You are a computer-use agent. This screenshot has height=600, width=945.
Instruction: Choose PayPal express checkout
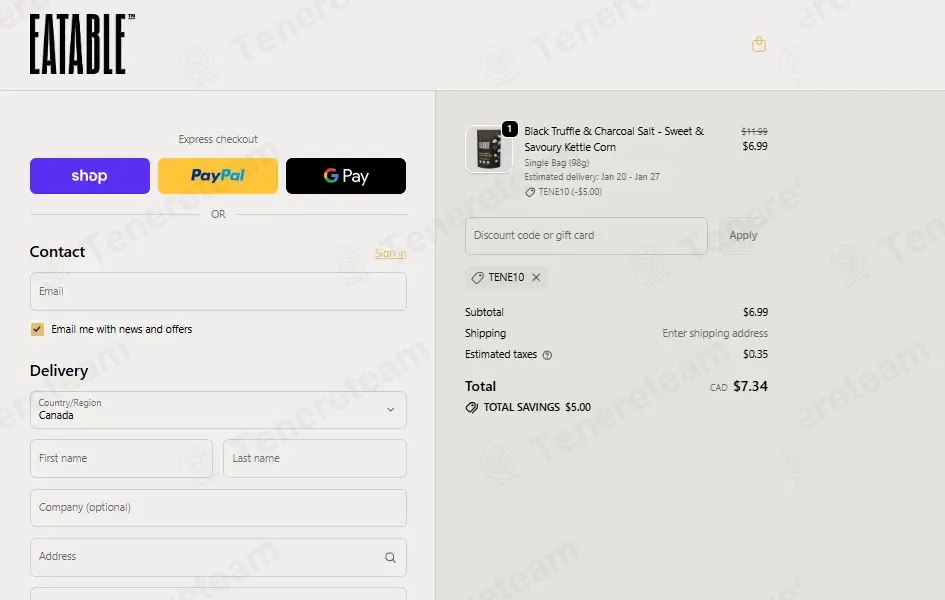tap(218, 176)
